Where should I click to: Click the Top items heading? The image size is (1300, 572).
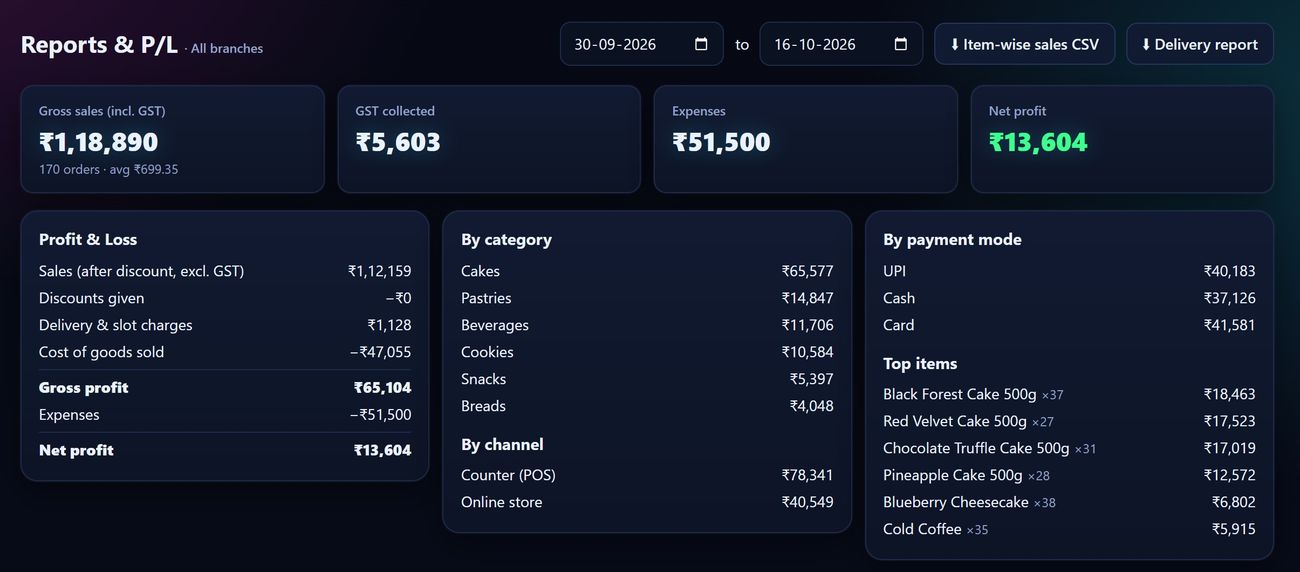coord(920,364)
